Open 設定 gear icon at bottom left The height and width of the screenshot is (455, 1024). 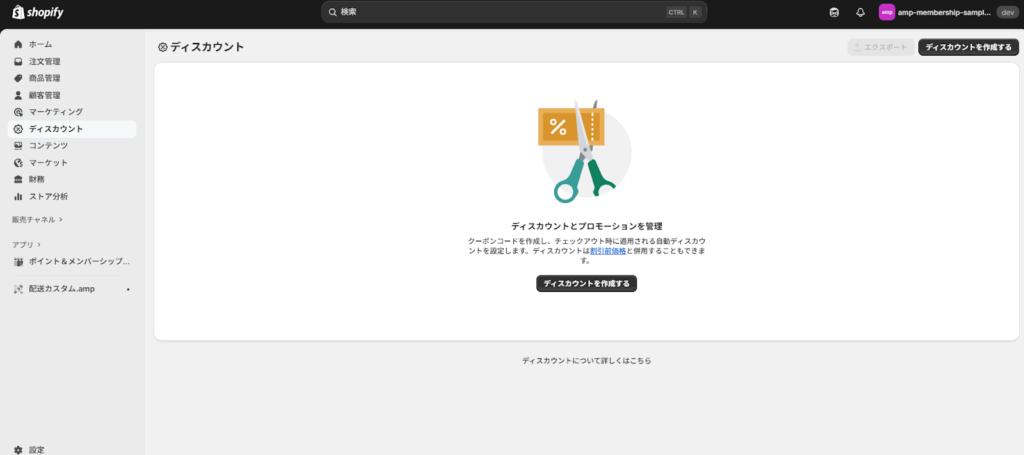[x=18, y=450]
